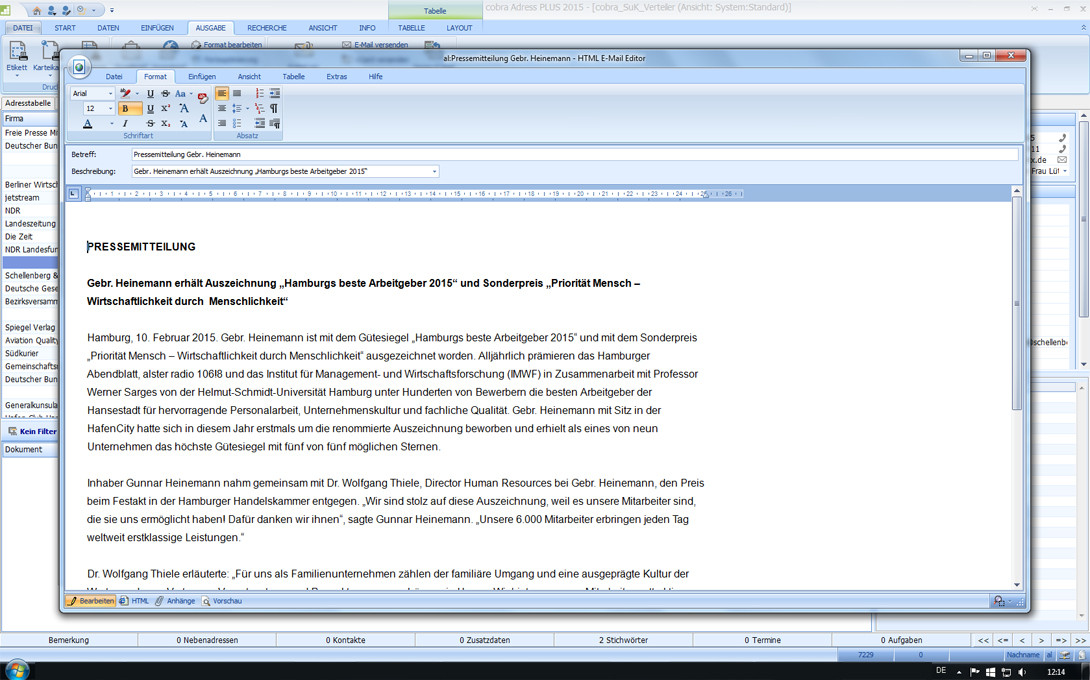The image size is (1090, 680).
Task: Open the Arial font name dropdown
Action: point(110,94)
